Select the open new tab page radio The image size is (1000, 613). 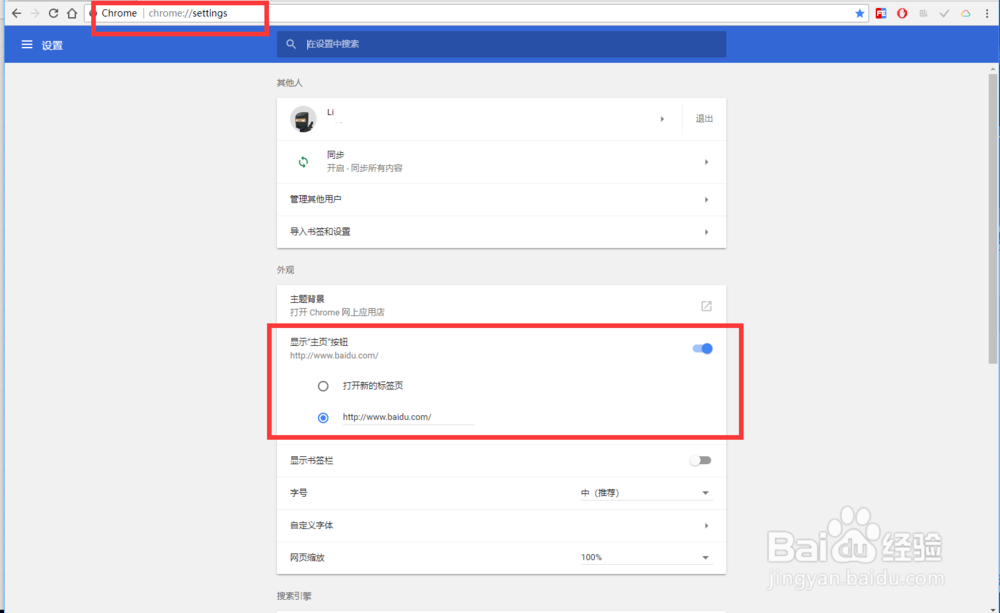pos(323,386)
